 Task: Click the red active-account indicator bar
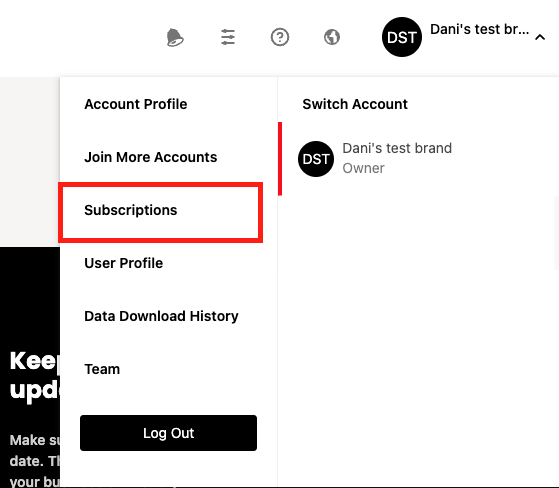tap(280, 159)
